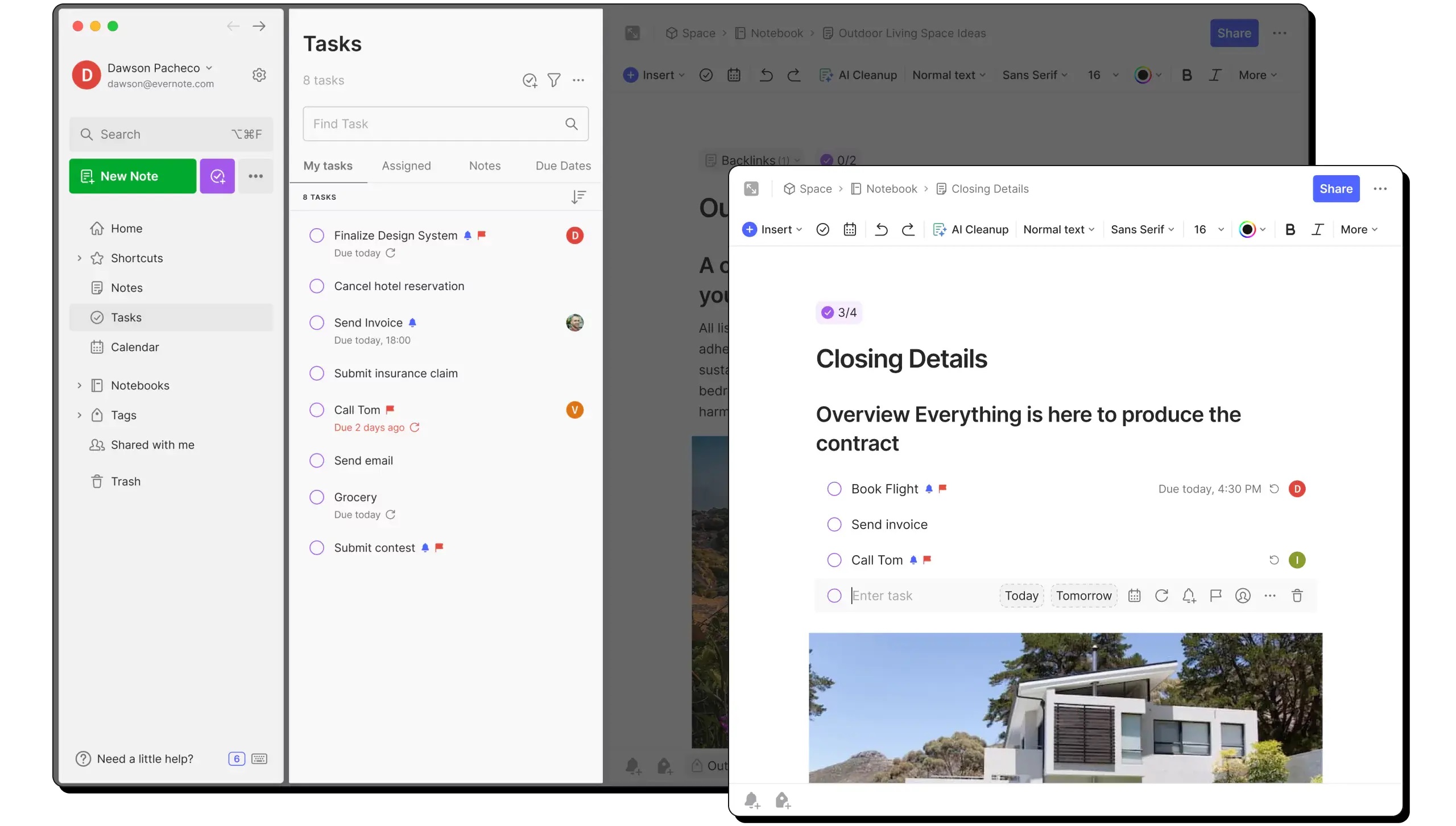Click the color swatch in Closing Details toolbar
The height and width of the screenshot is (826, 1456).
coord(1246,229)
